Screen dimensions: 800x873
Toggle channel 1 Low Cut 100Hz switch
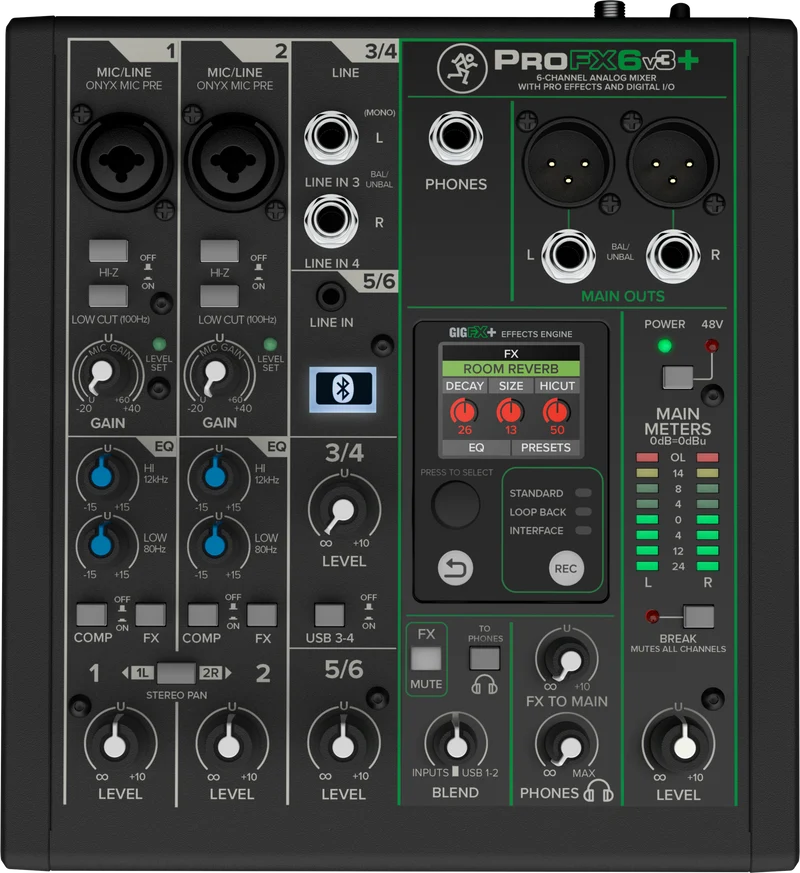click(109, 296)
